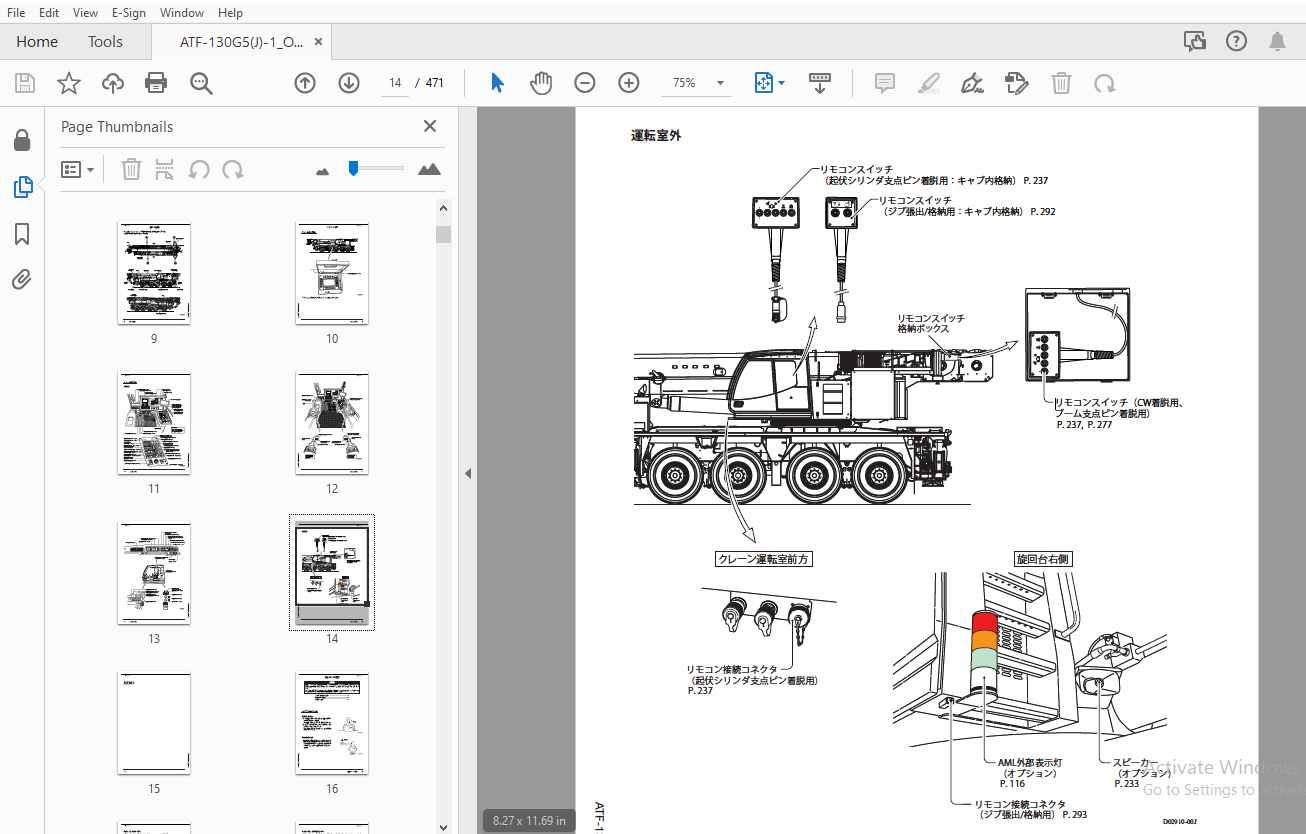Click thumbnails panel scroll down arrow
Image resolution: width=1306 pixels, height=834 pixels.
tap(444, 826)
